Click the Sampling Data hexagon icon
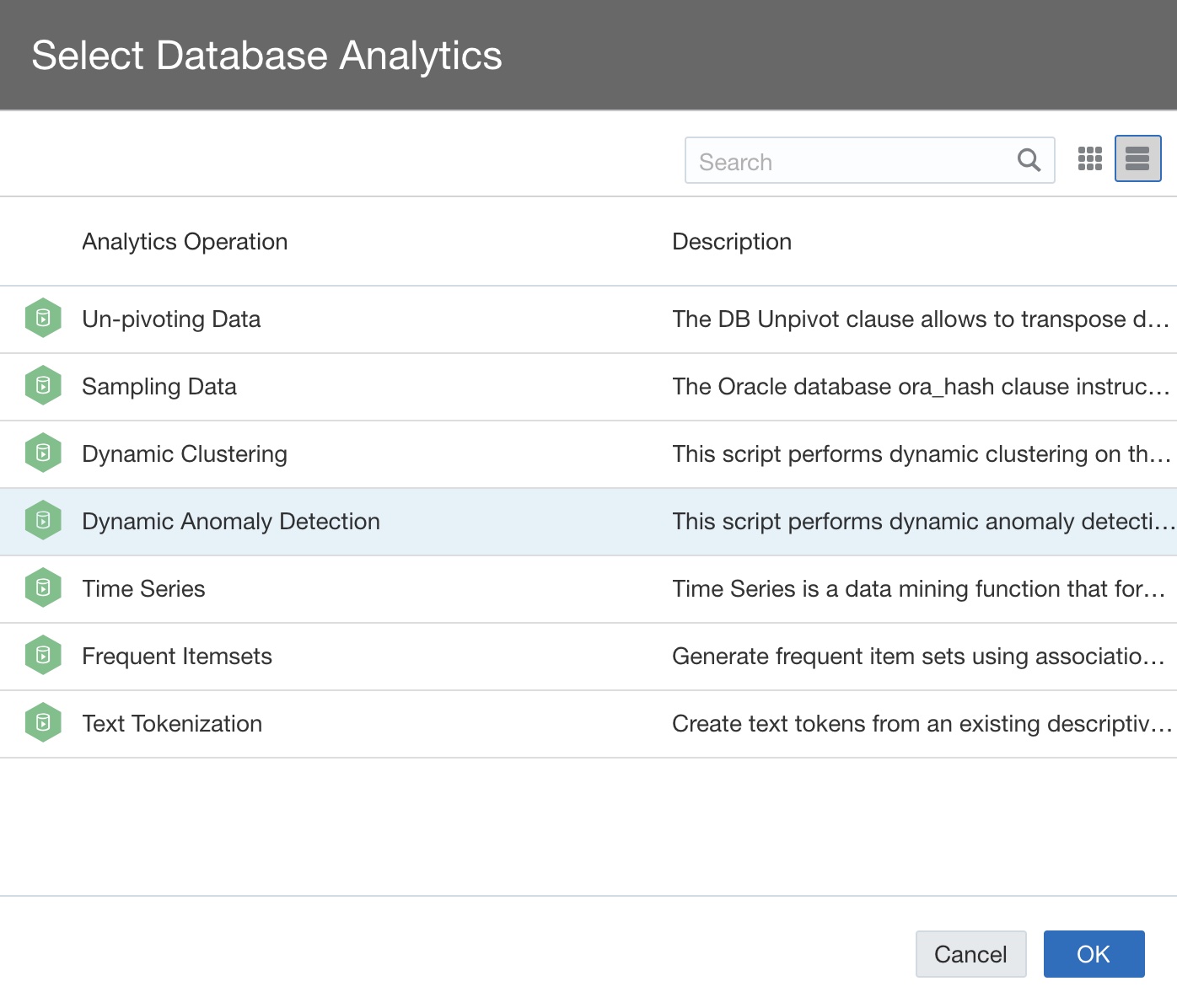Image resolution: width=1177 pixels, height=1008 pixels. [x=43, y=386]
